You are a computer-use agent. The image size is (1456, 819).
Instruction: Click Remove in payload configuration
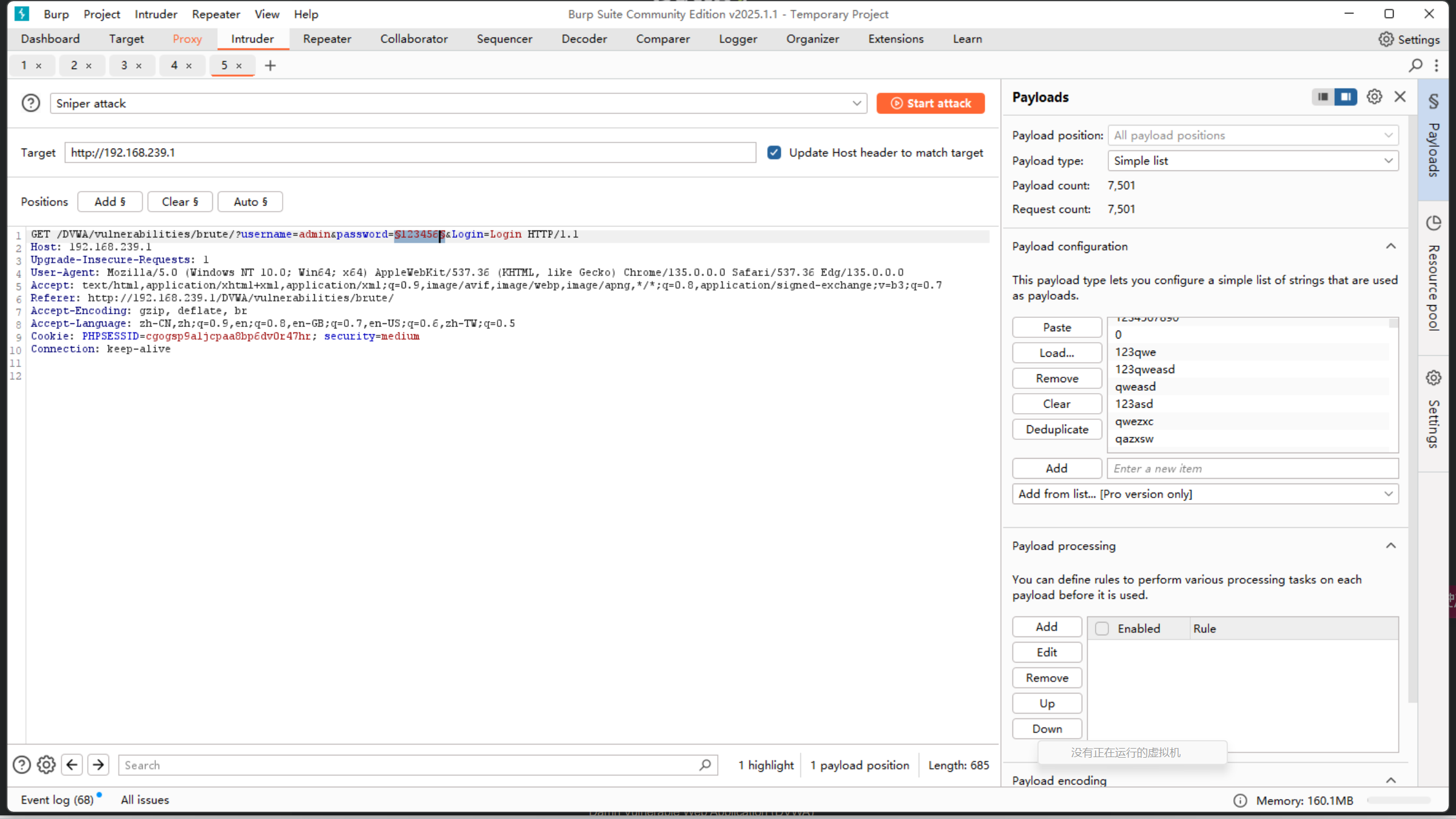[x=1057, y=378]
